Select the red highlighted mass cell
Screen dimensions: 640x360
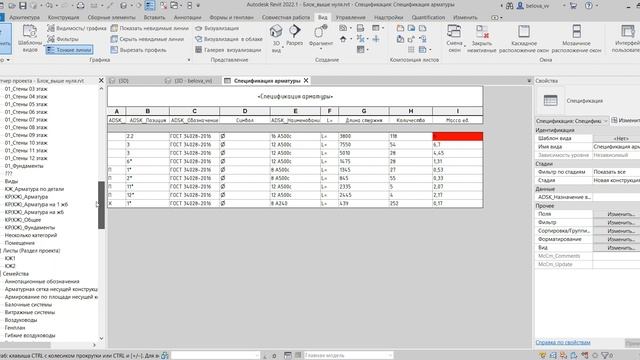pos(458,136)
